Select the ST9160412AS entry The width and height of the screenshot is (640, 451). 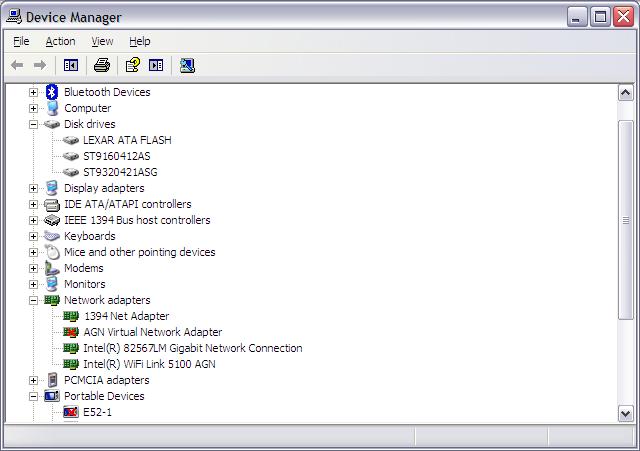(x=117, y=156)
